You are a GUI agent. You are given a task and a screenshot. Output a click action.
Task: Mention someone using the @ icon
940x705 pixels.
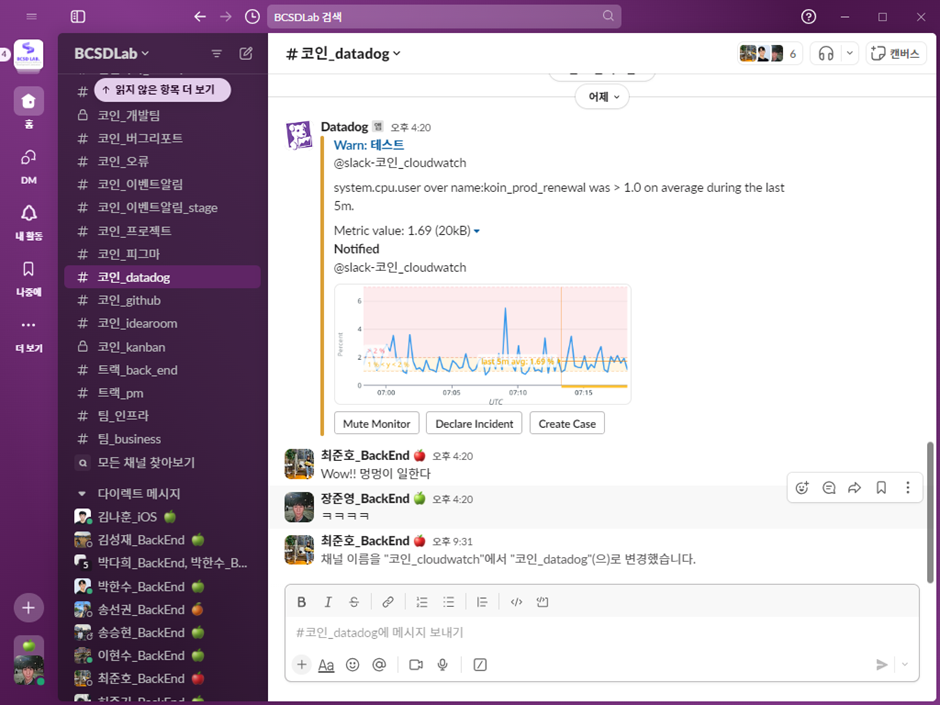(379, 664)
